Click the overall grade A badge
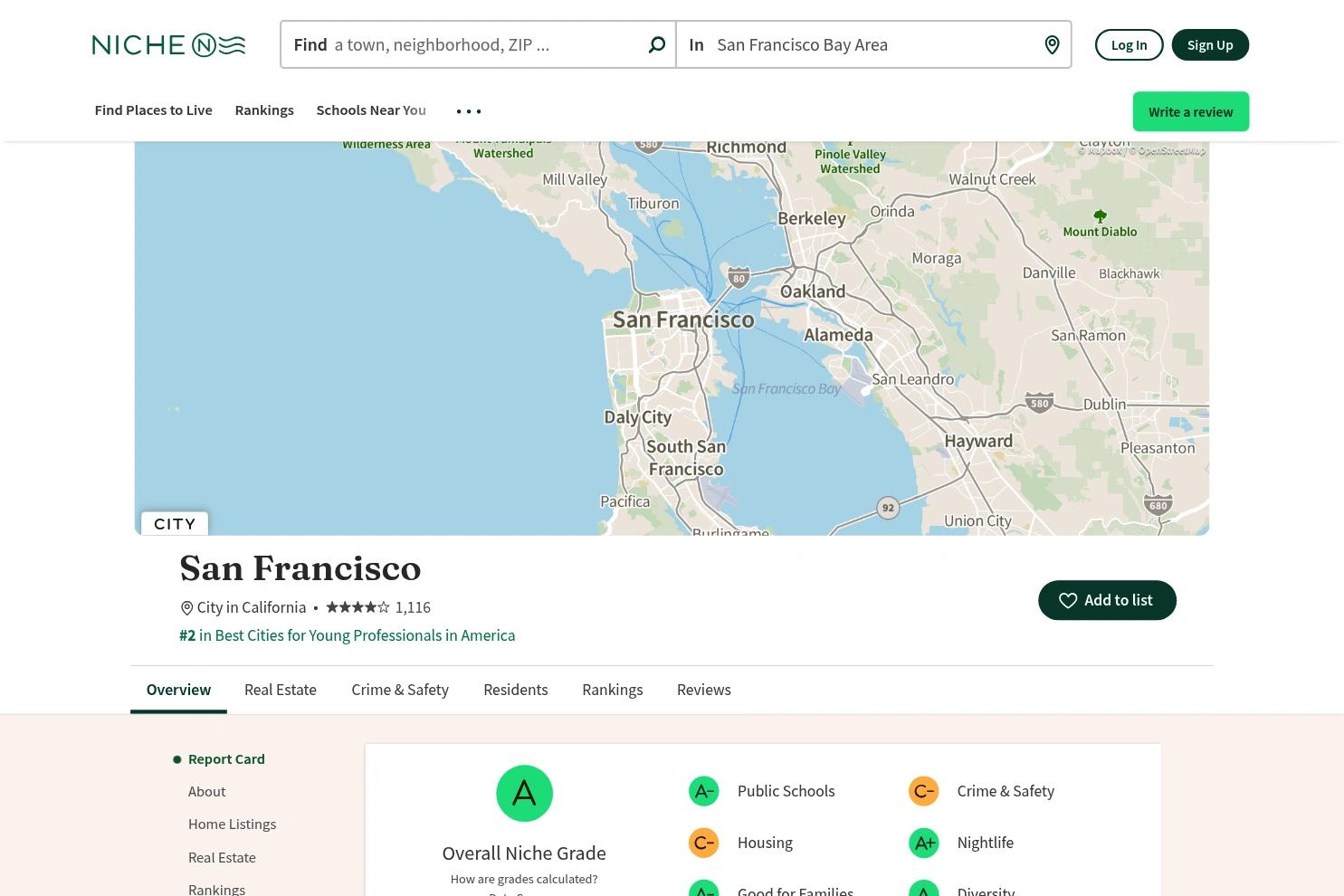This screenshot has width=1344, height=896. [524, 794]
